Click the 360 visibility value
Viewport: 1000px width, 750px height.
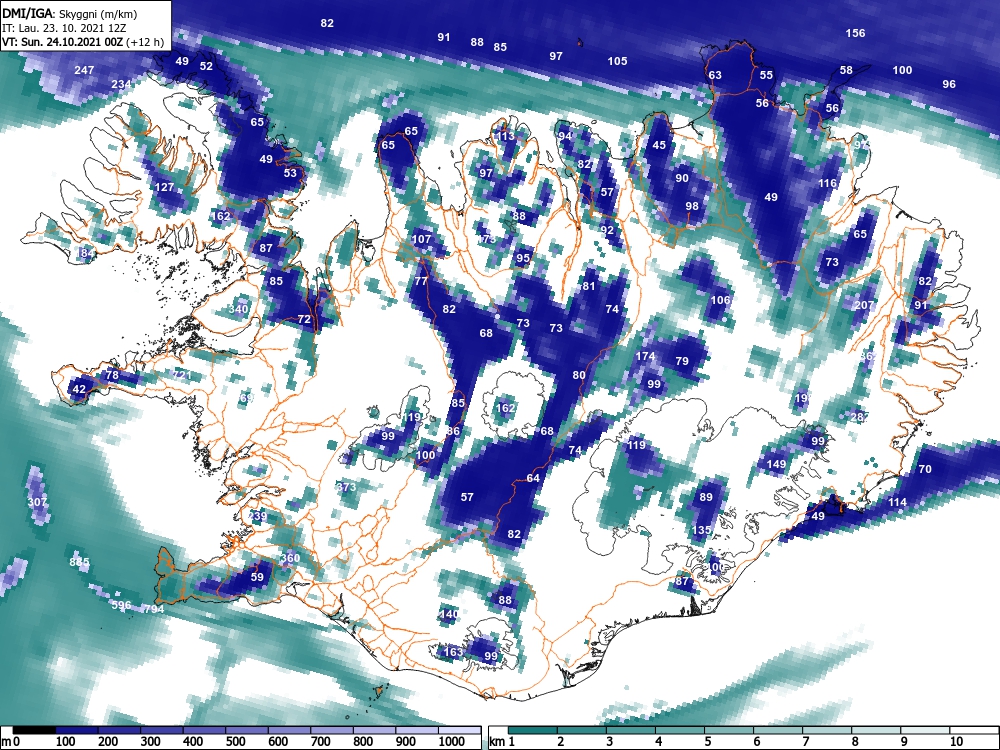point(290,558)
